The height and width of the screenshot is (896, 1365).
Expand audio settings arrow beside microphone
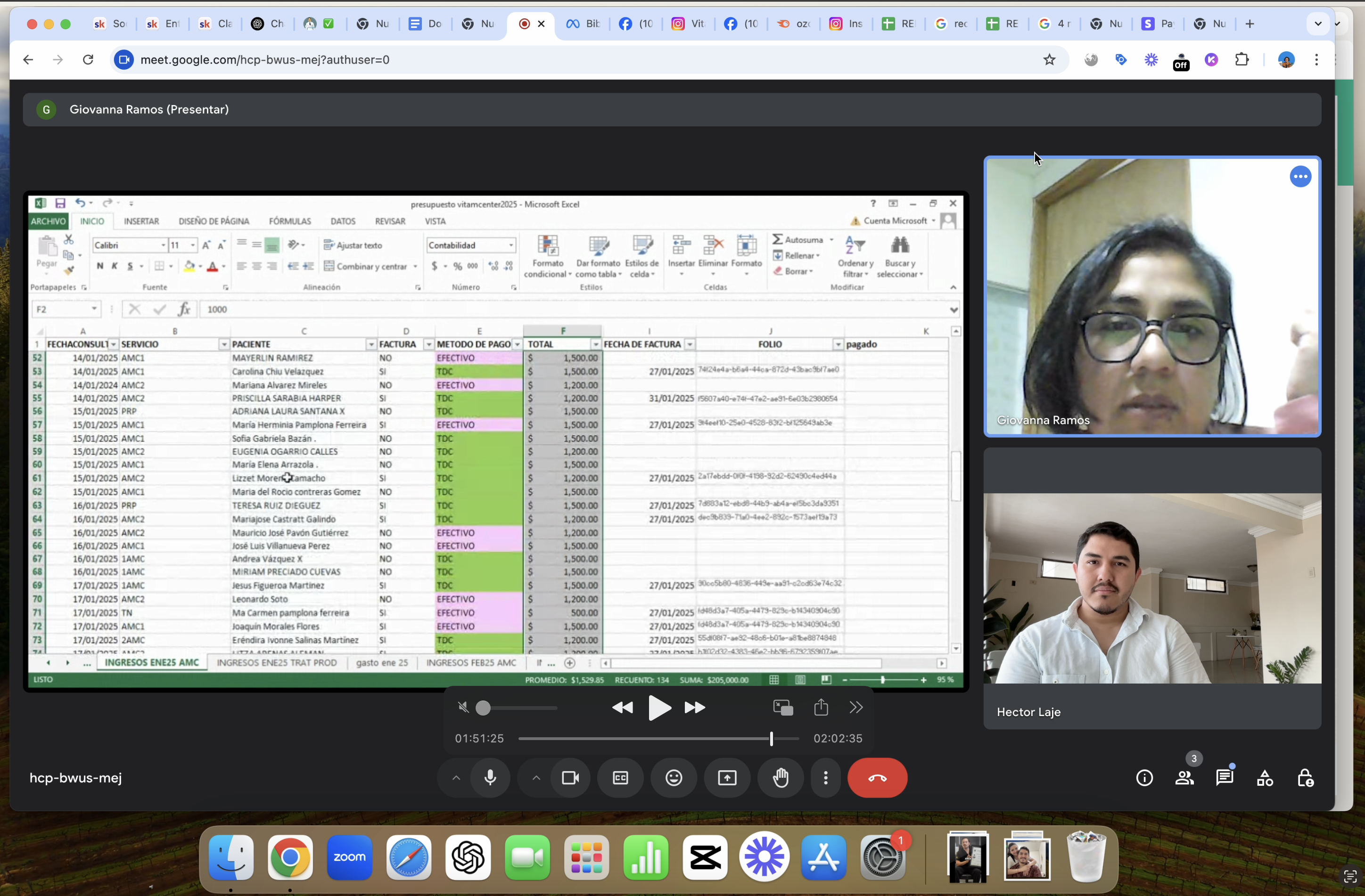click(x=456, y=778)
